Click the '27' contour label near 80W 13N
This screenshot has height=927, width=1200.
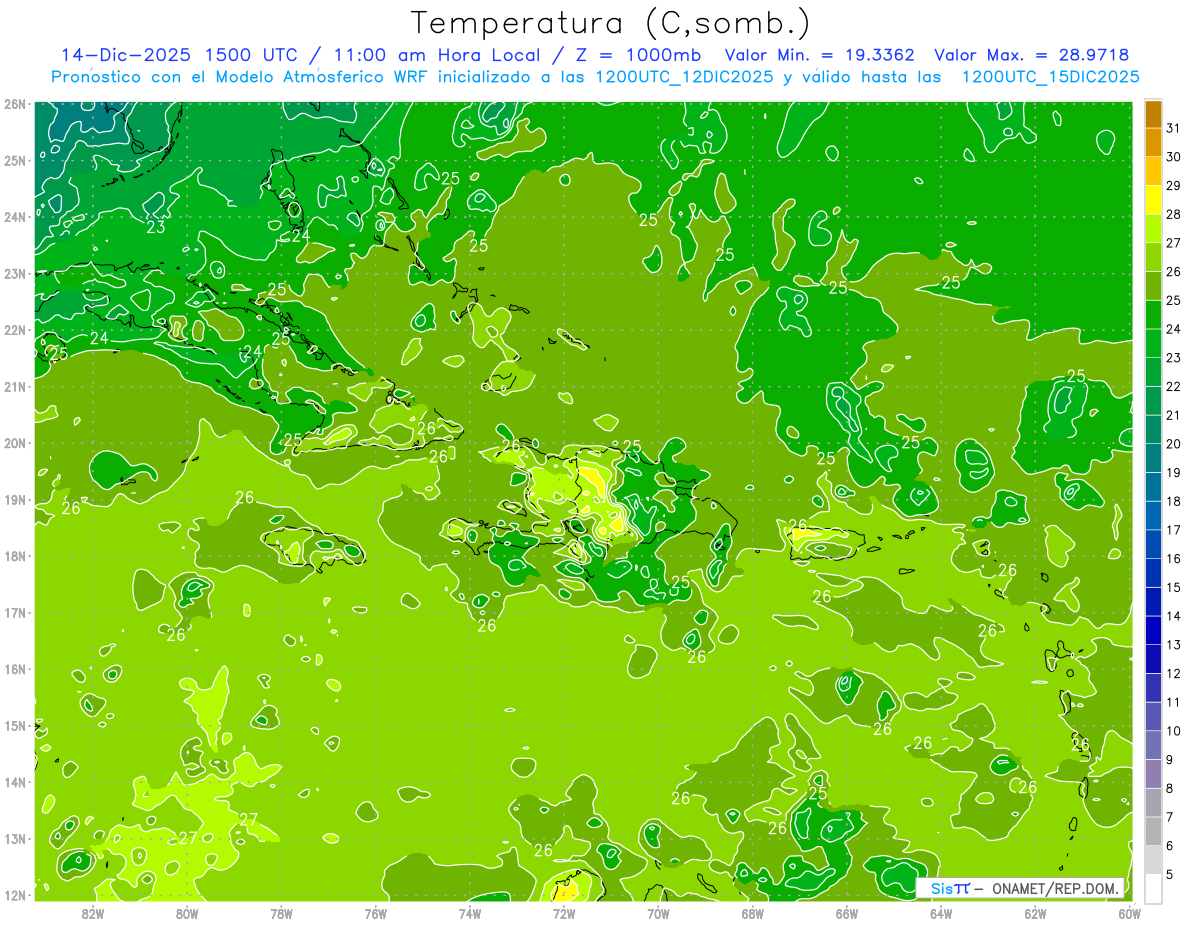188,838
